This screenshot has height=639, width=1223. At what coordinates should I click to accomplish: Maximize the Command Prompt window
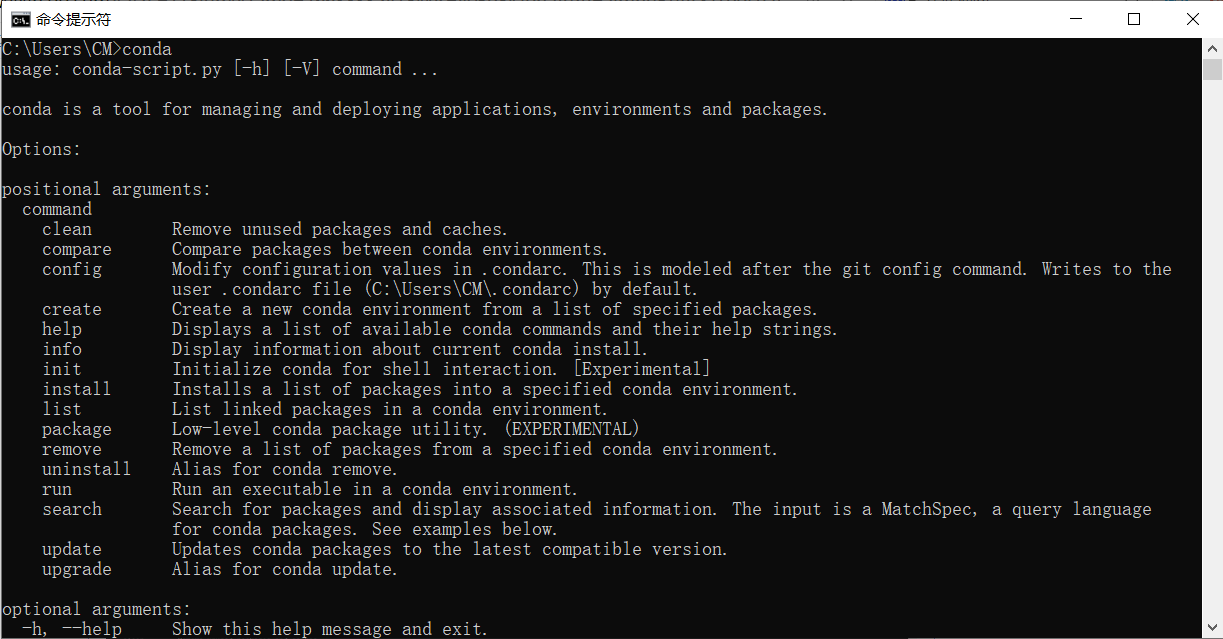tap(1134, 19)
